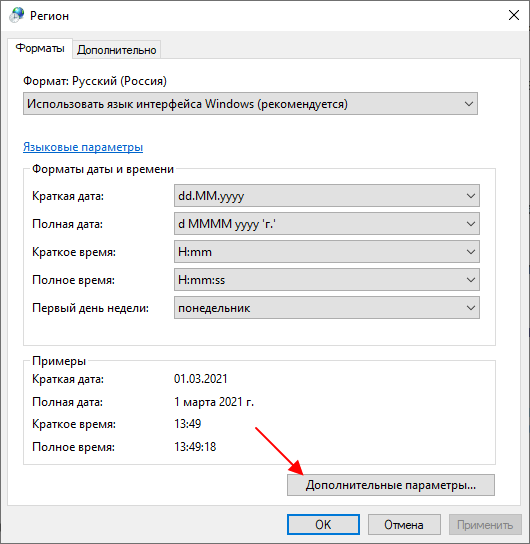Click the Полное время dropdown arrow
Viewport: 530px width, 544px height.
point(471,280)
